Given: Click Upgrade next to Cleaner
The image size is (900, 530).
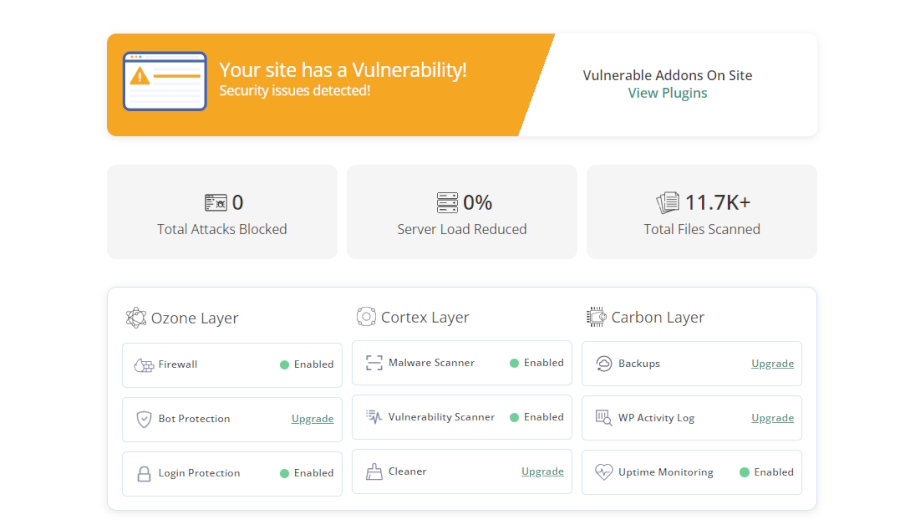Looking at the screenshot, I should coord(542,471).
